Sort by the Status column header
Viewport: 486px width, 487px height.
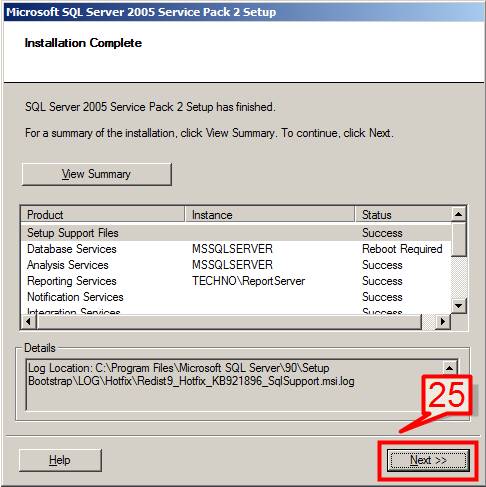point(403,215)
